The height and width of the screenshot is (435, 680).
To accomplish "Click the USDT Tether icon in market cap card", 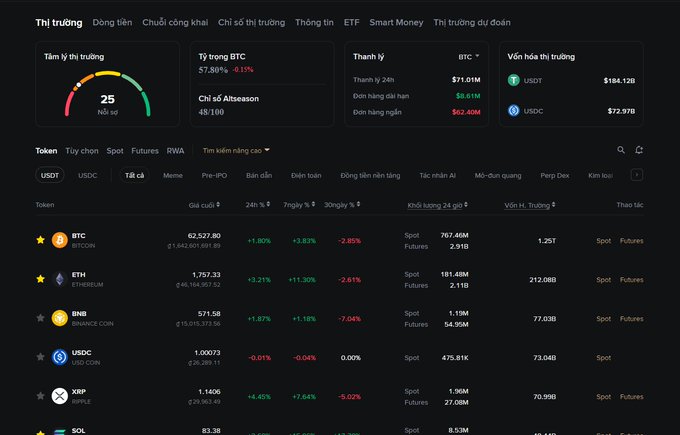I will pyautogui.click(x=514, y=80).
